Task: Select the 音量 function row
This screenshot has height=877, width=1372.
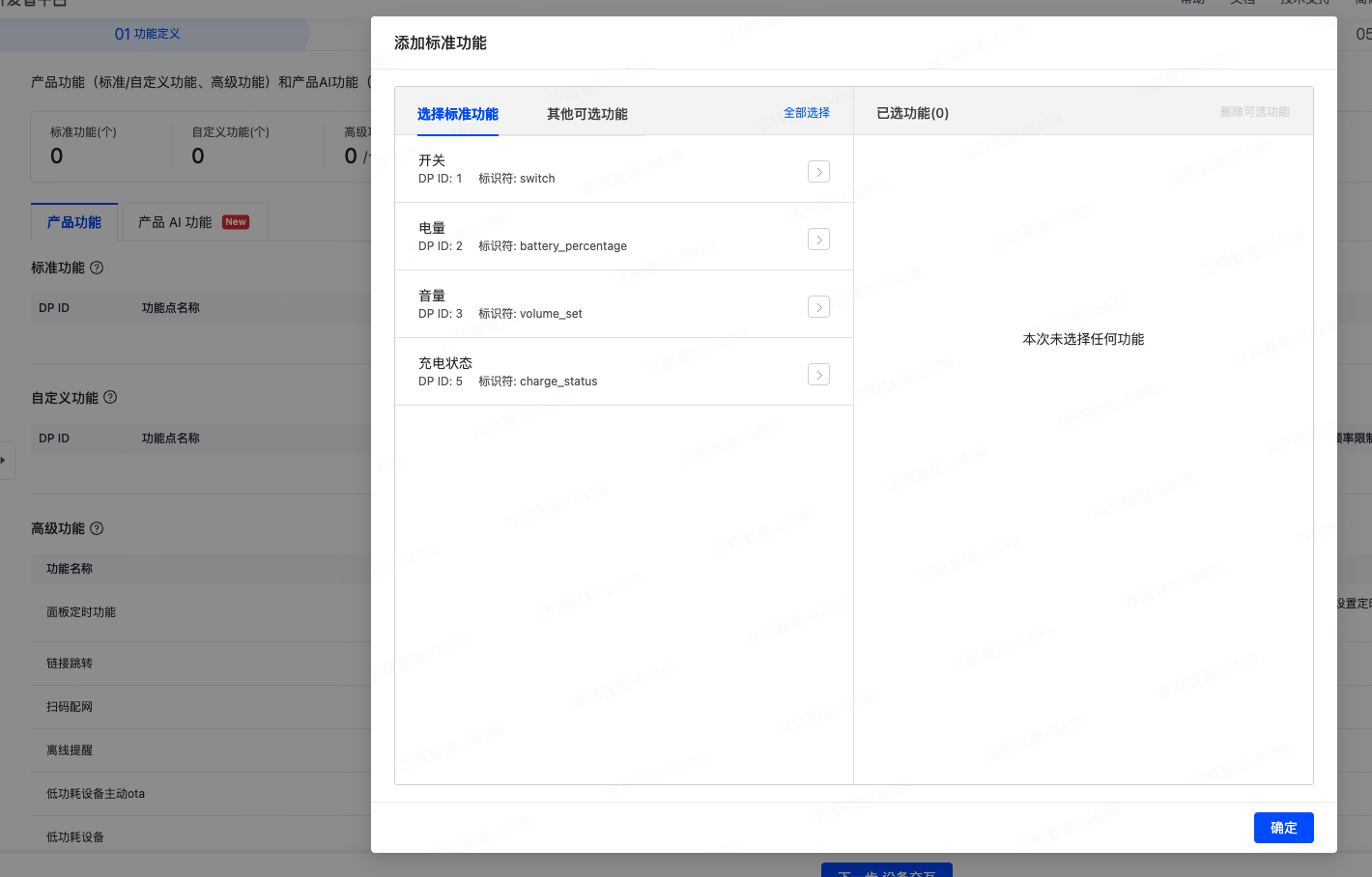Action: (x=599, y=304)
